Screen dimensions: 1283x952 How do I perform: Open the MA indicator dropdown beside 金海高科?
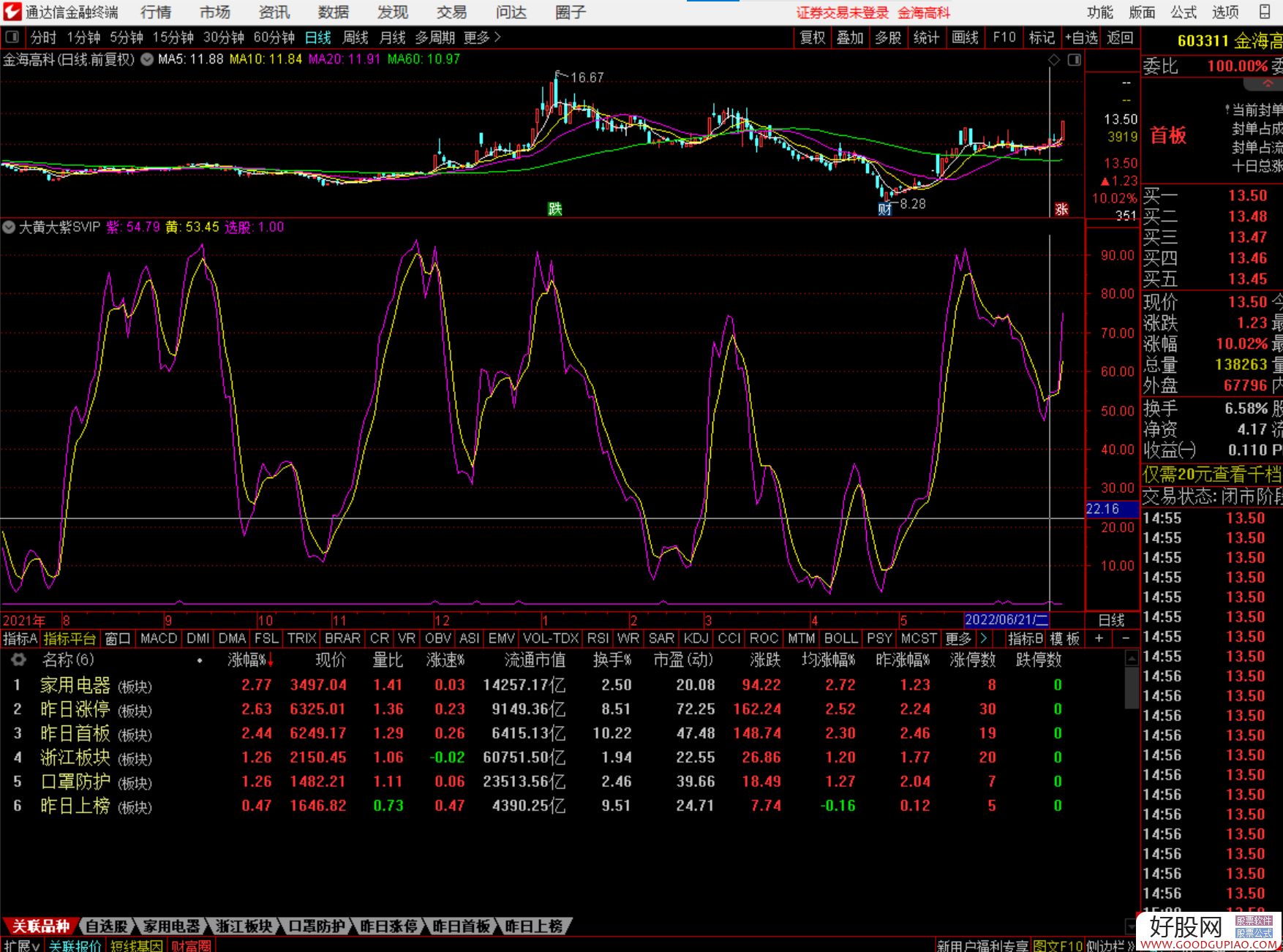click(146, 59)
